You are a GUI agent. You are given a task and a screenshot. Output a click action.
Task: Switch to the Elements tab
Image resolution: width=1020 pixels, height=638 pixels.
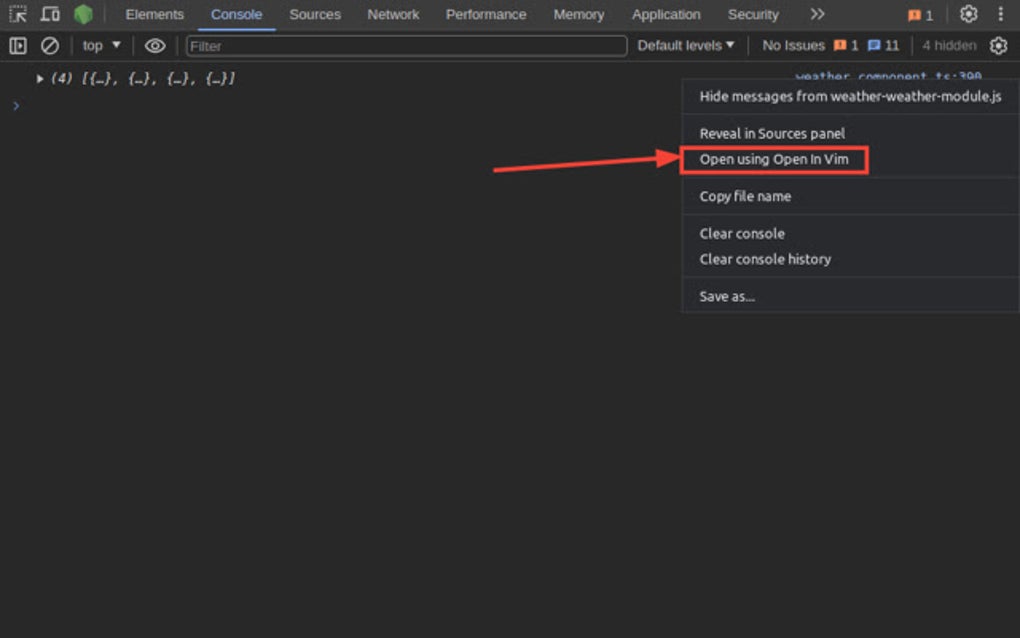point(154,14)
